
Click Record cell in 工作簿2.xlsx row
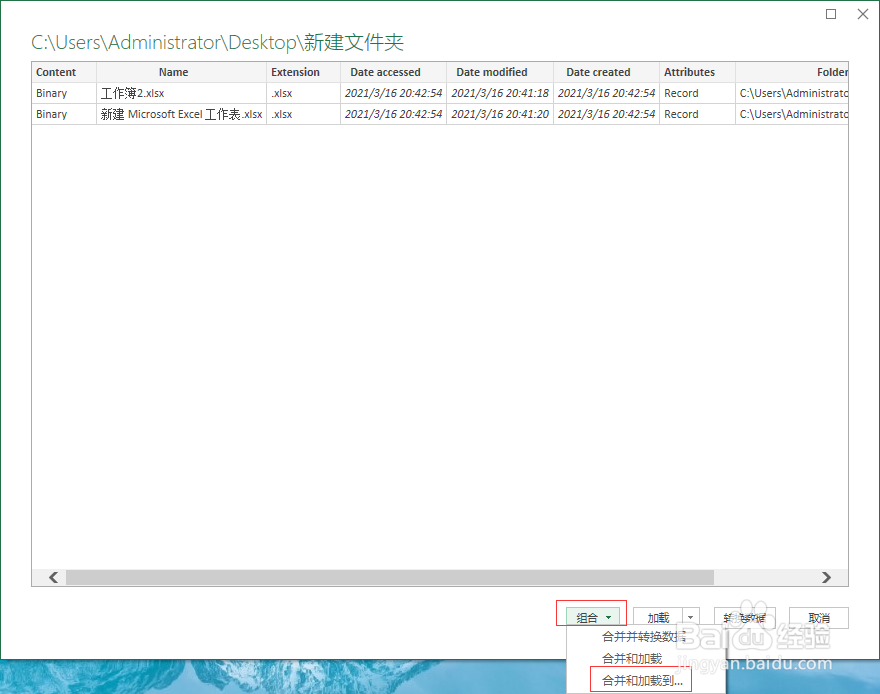point(697,93)
